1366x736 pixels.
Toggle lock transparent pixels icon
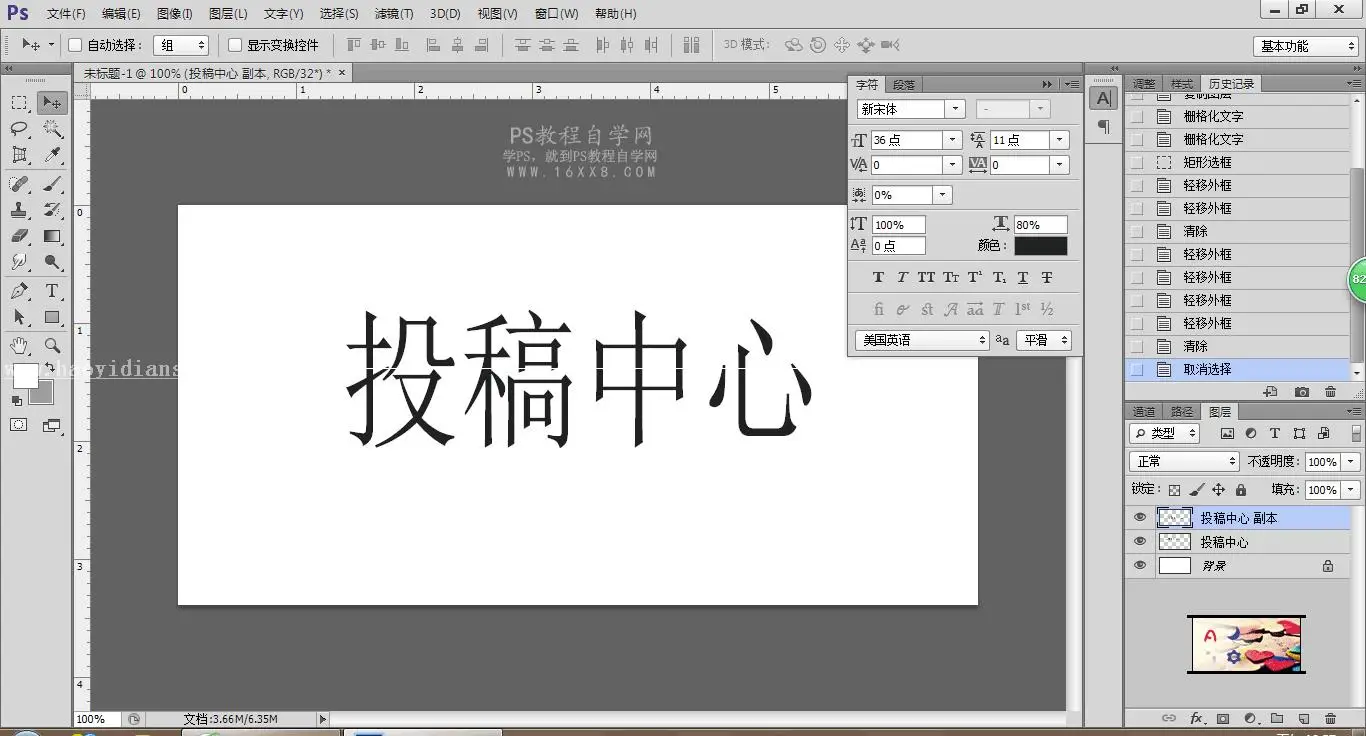1174,490
